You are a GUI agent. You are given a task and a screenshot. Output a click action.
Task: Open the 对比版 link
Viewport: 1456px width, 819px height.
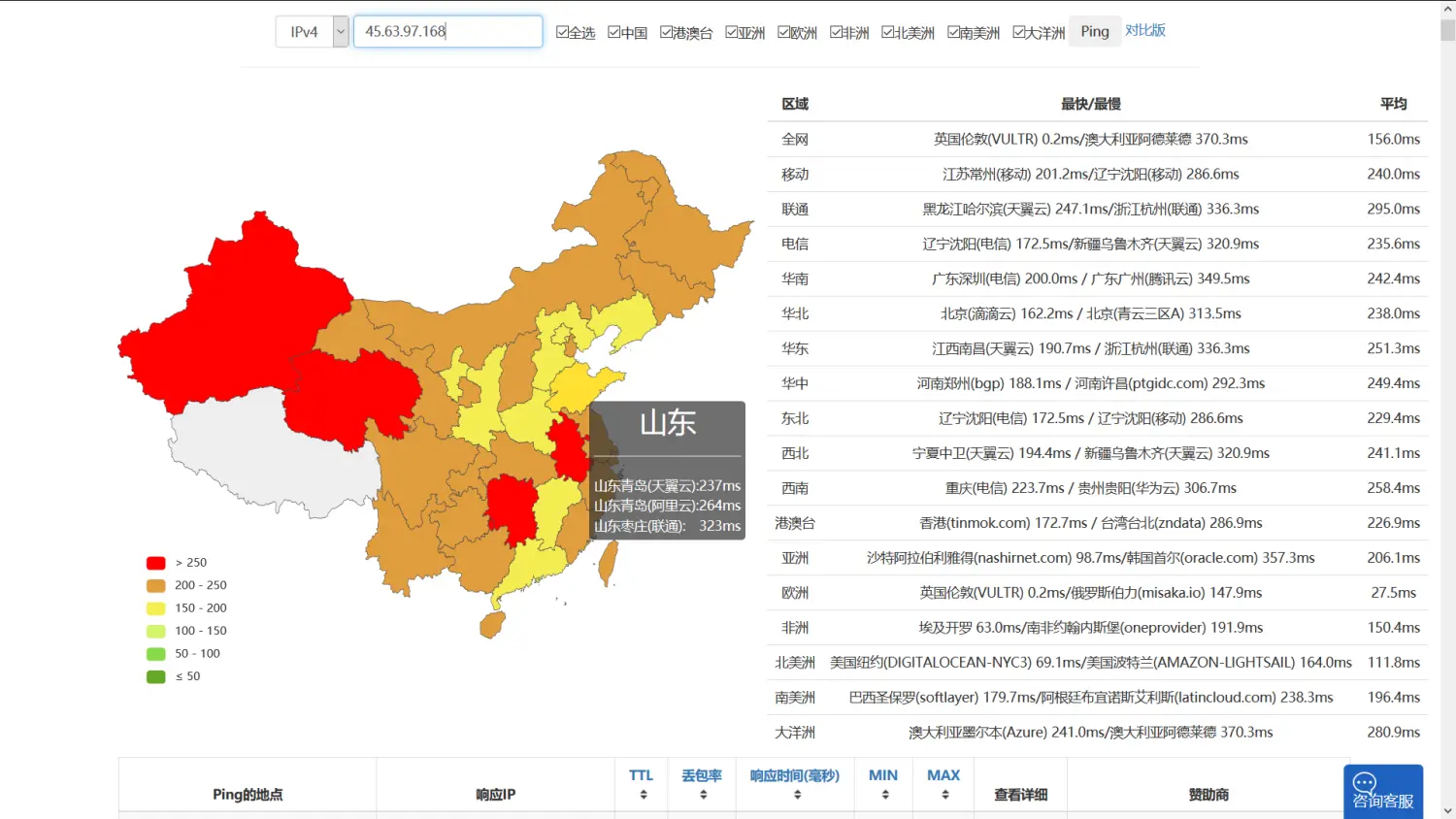[x=1145, y=31]
